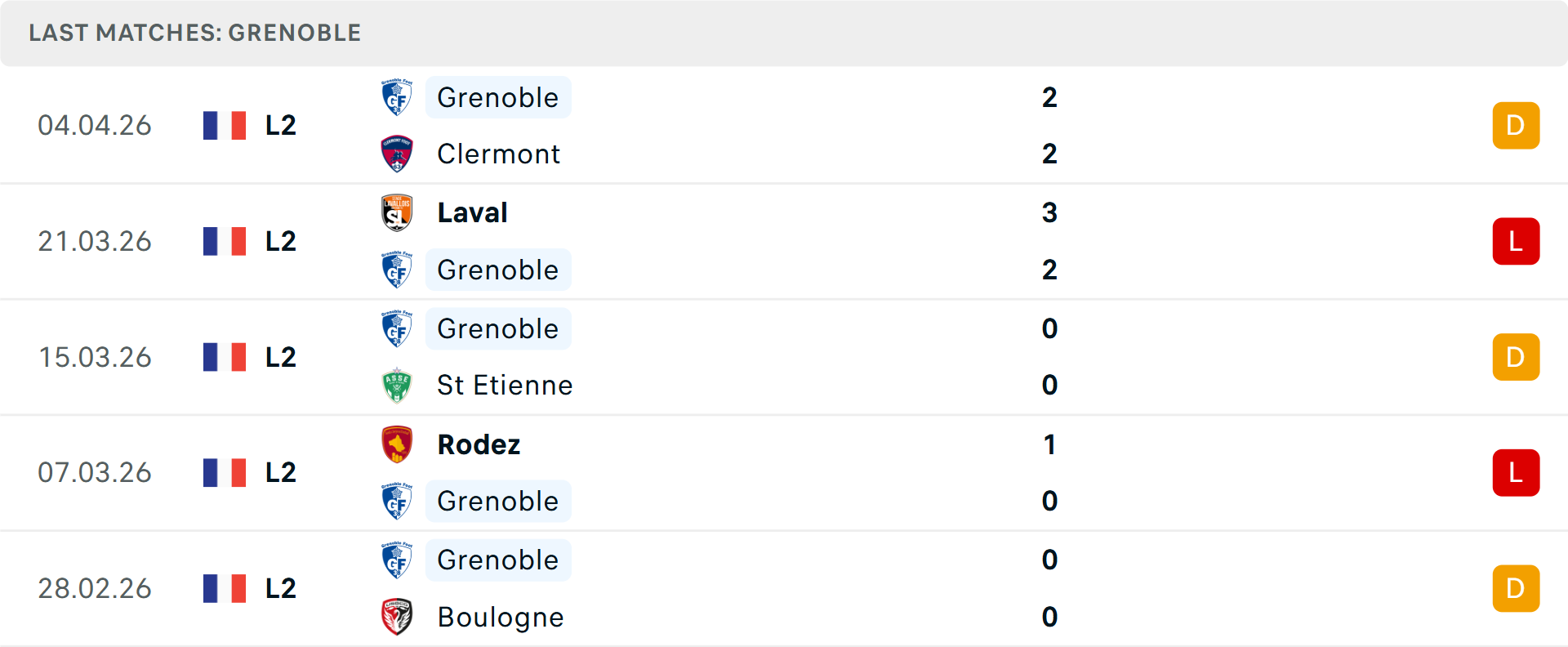Select the Boulogne club badge
Viewport: 1568px width, 647px height.
pyautogui.click(x=397, y=618)
